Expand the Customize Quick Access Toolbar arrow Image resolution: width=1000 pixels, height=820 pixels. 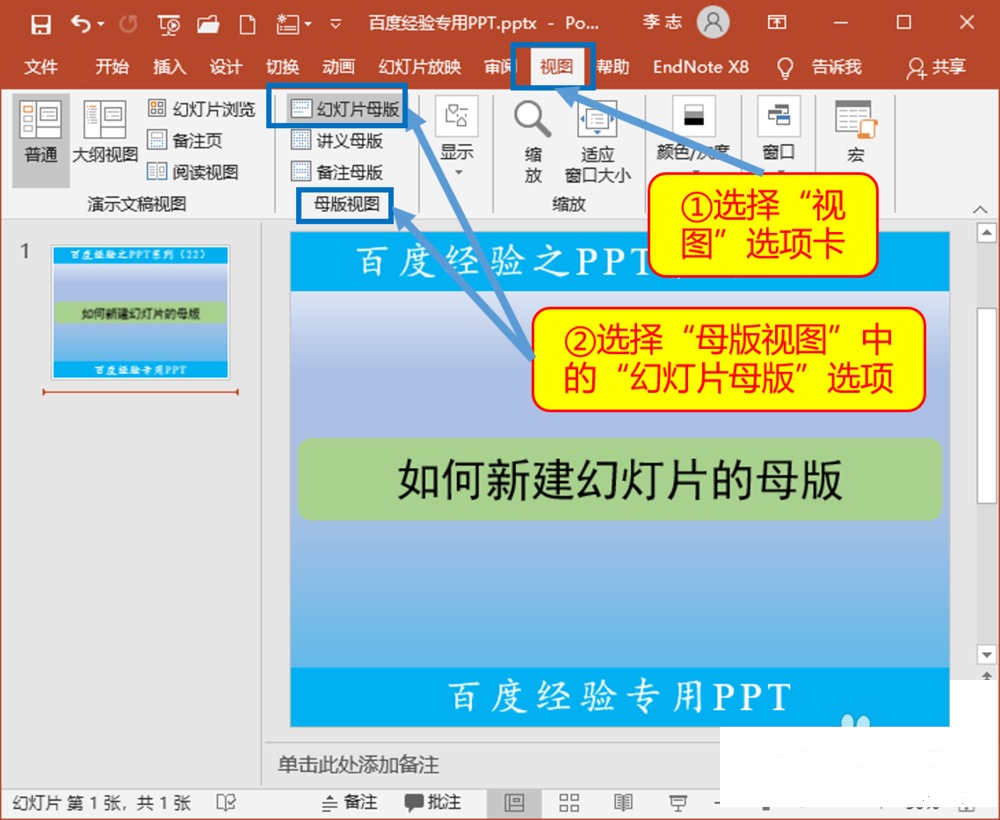click(335, 25)
